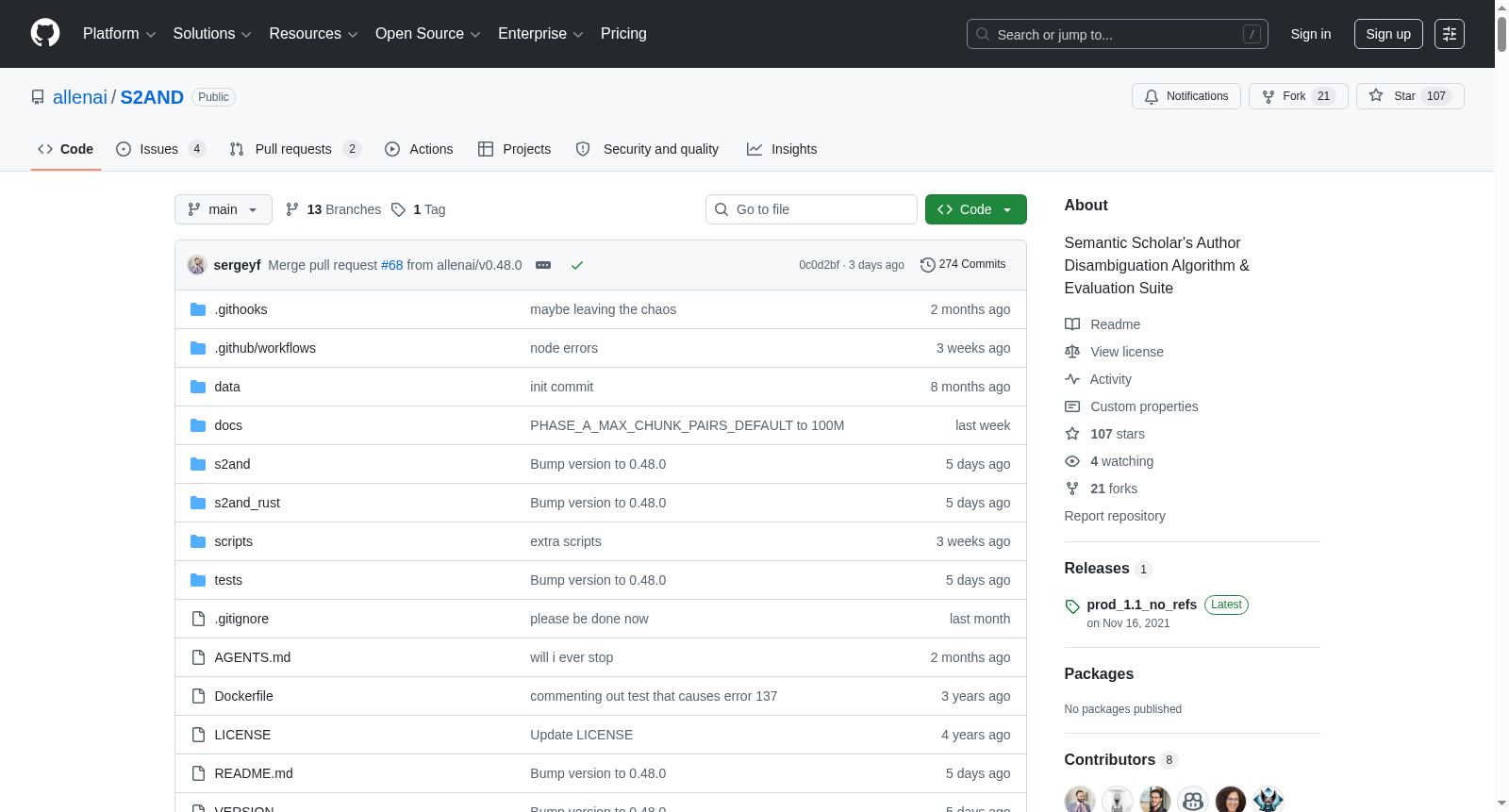Expand the Solutions menu
Screen dimensions: 1509x812
click(x=212, y=34)
